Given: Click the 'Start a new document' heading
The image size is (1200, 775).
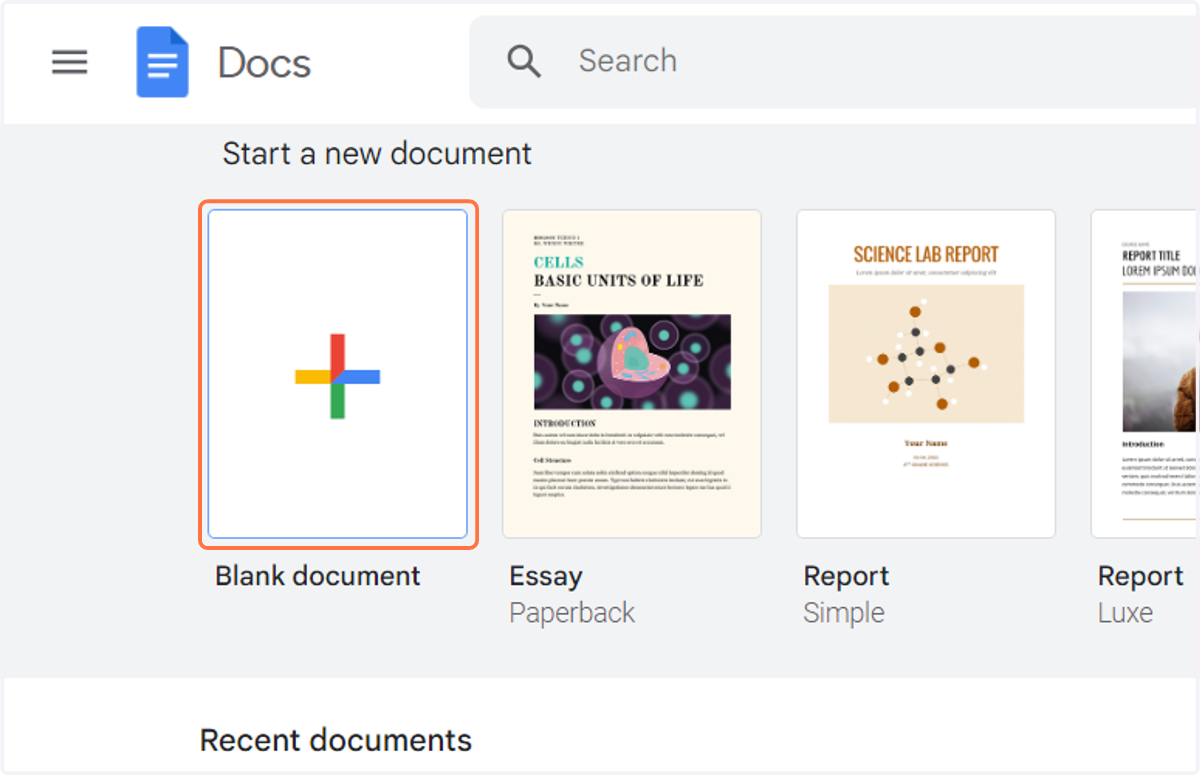Looking at the screenshot, I should pos(377,154).
